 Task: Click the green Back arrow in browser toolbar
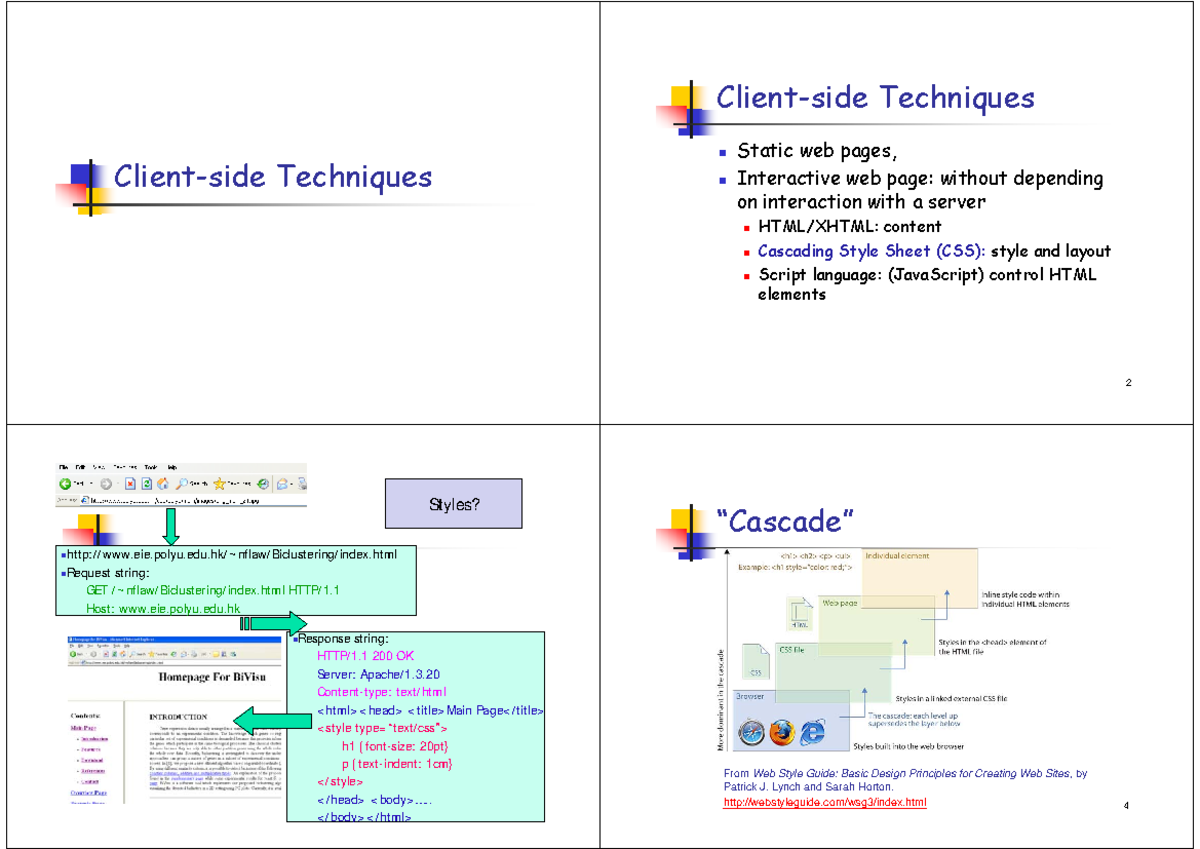coord(65,484)
